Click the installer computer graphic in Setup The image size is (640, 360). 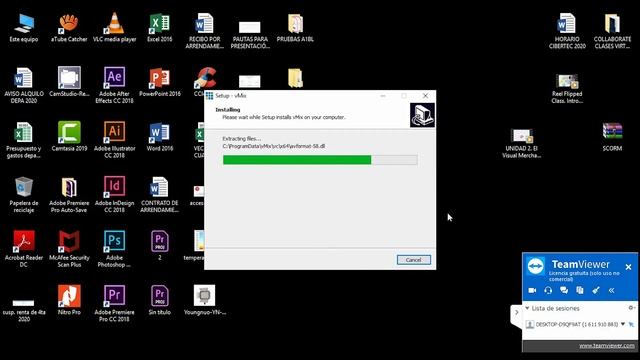[422, 115]
